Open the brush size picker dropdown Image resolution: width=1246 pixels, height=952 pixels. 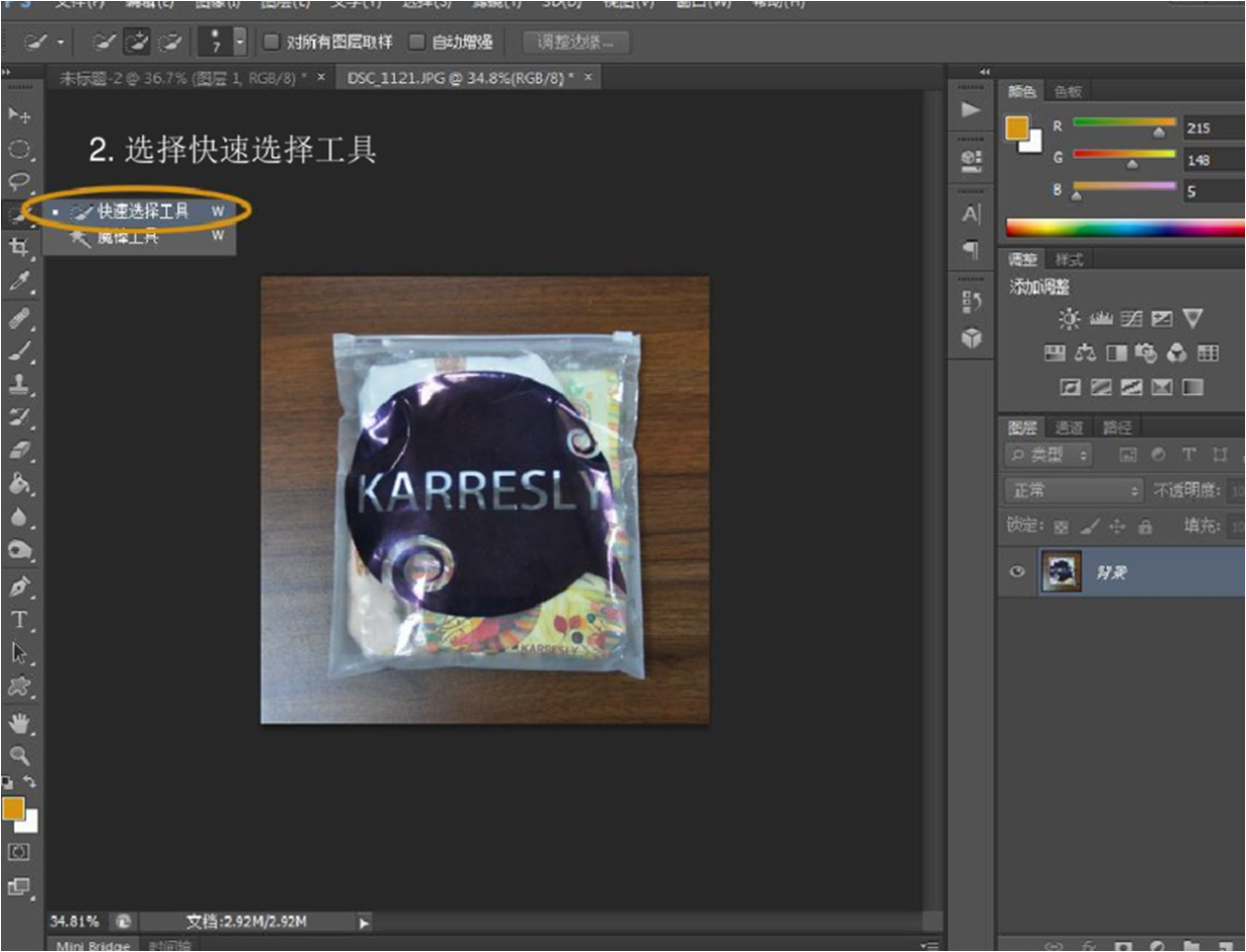pos(239,41)
